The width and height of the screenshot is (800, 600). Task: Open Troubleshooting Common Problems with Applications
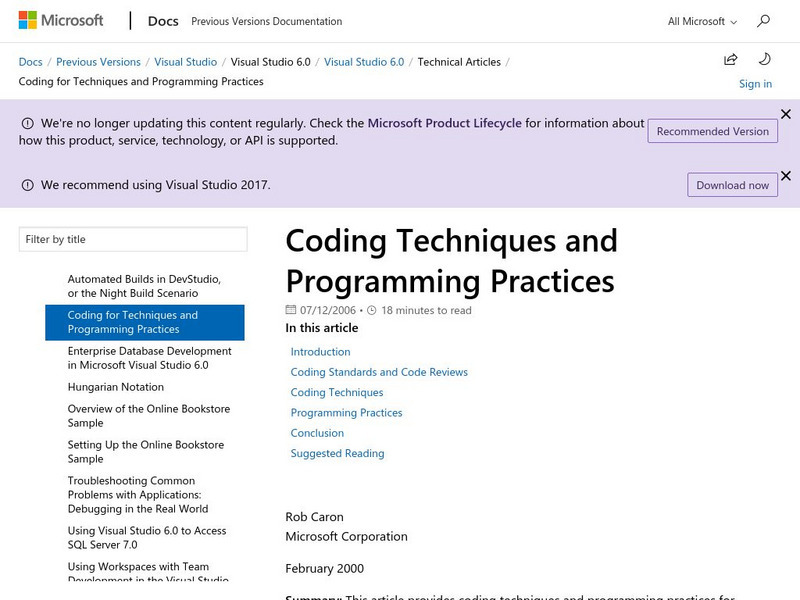coord(138,495)
